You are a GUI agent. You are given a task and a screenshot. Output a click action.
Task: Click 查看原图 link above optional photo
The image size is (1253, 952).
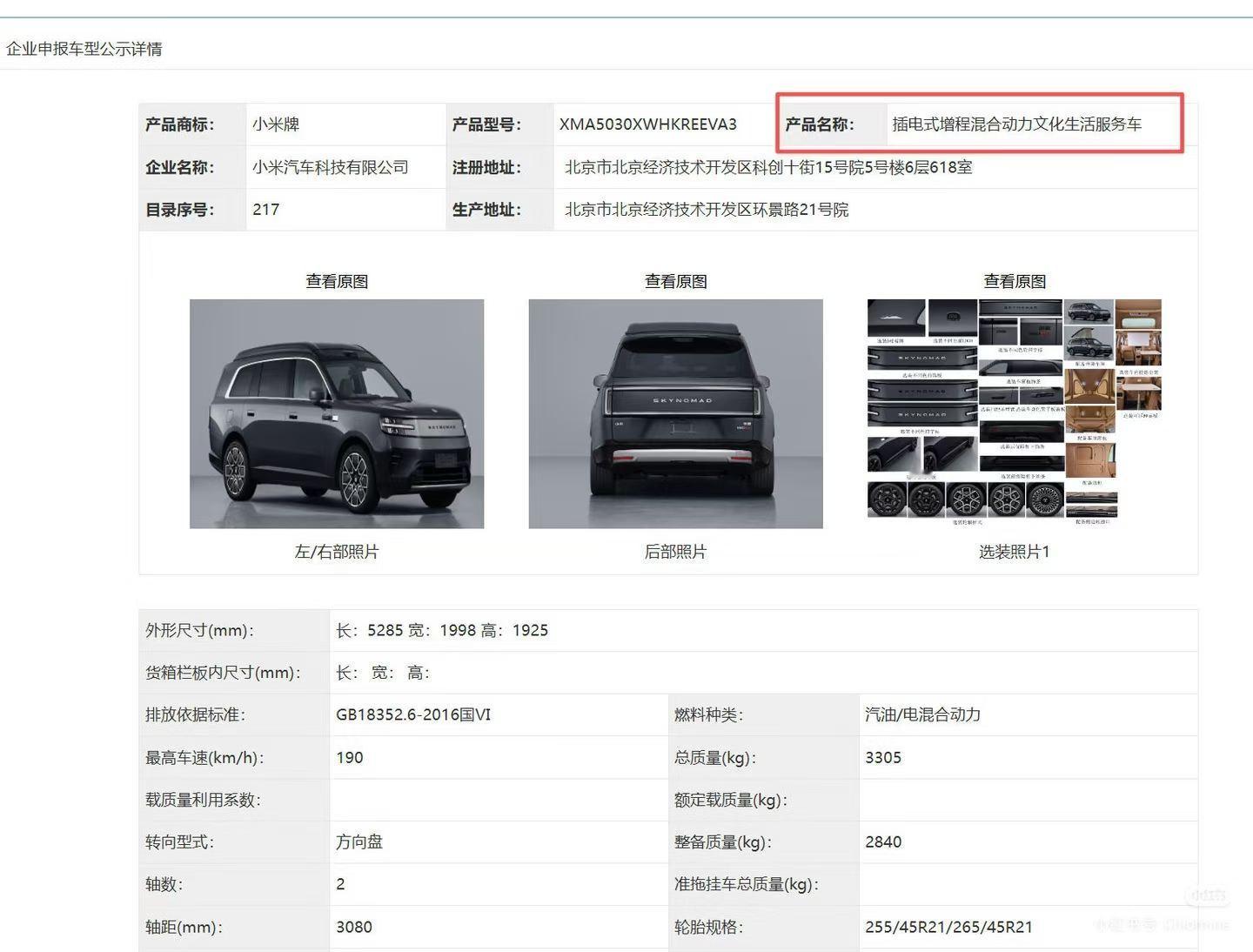tap(1015, 281)
